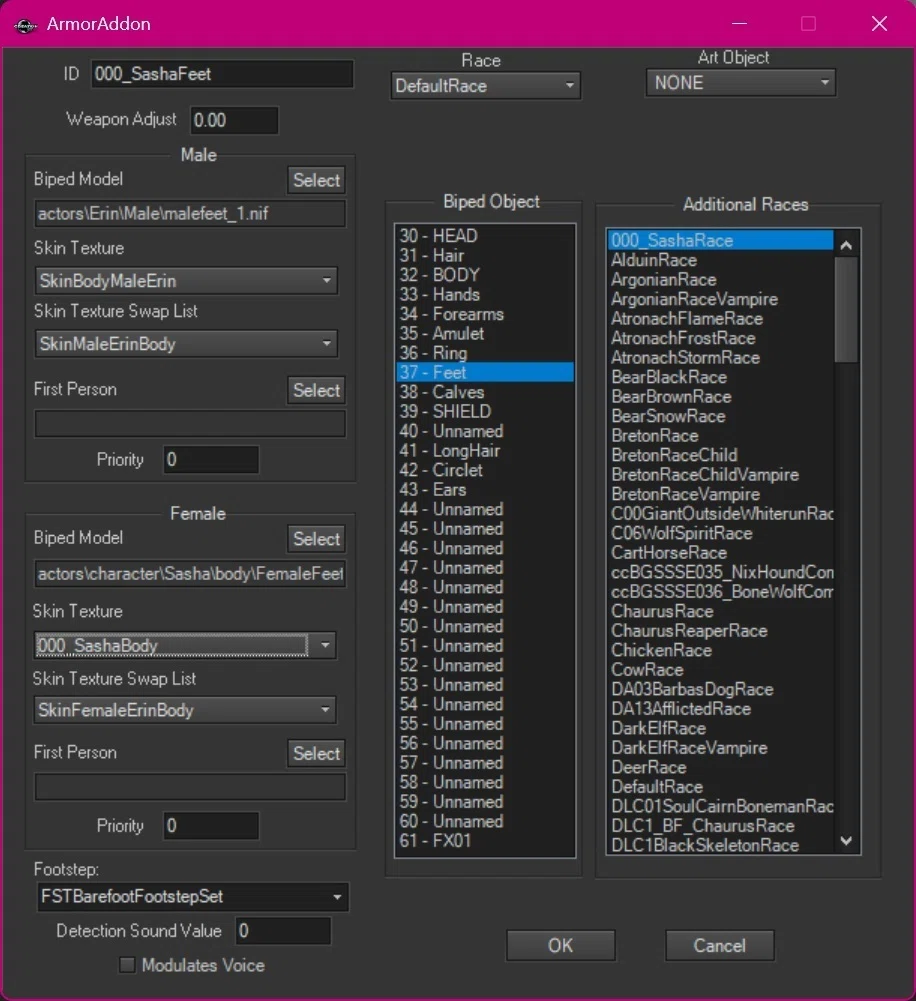Screen dimensions: 916x1001
Task: Click Select next to Male First Person
Action: click(316, 390)
